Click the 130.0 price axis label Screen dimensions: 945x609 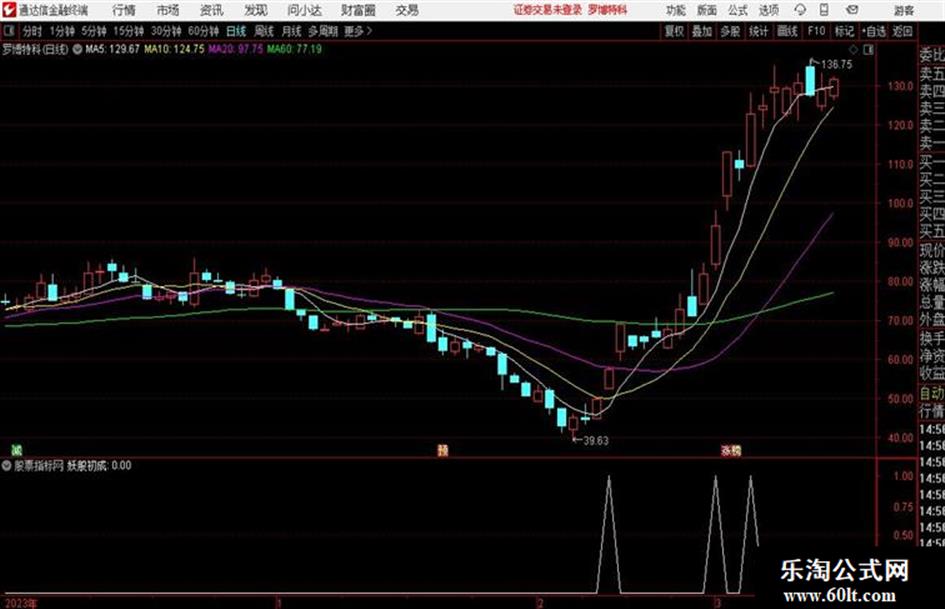900,86
